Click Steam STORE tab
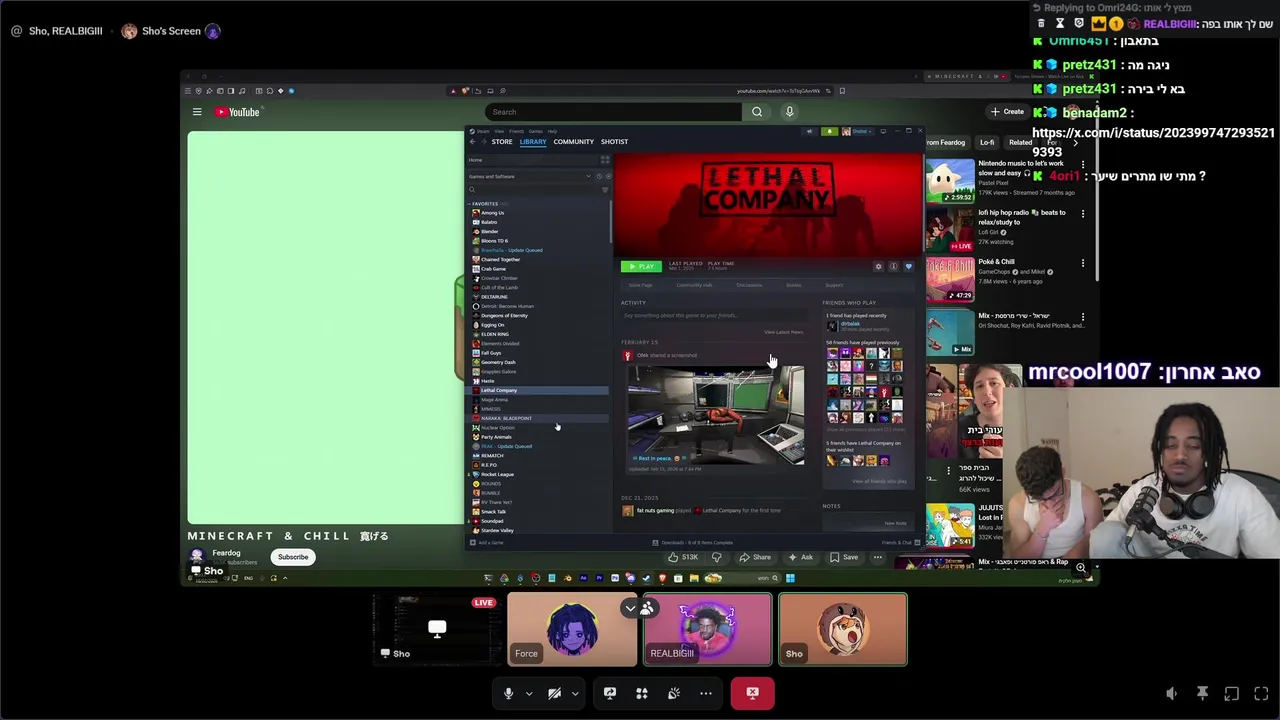Image resolution: width=1280 pixels, height=720 pixels. 502,141
